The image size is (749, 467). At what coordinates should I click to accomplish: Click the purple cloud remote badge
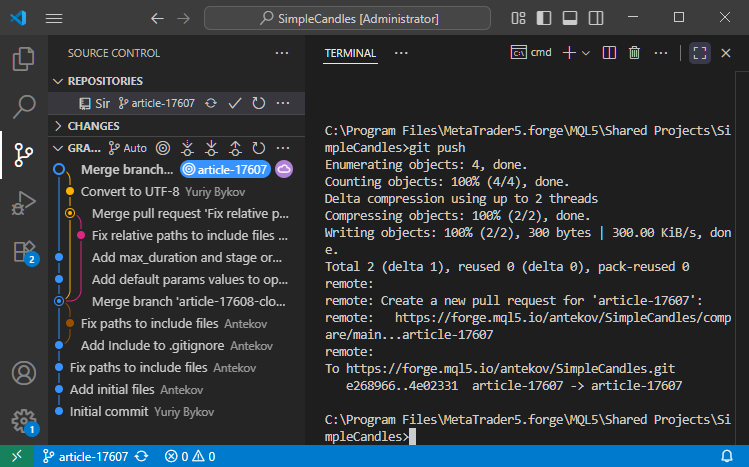[284, 169]
